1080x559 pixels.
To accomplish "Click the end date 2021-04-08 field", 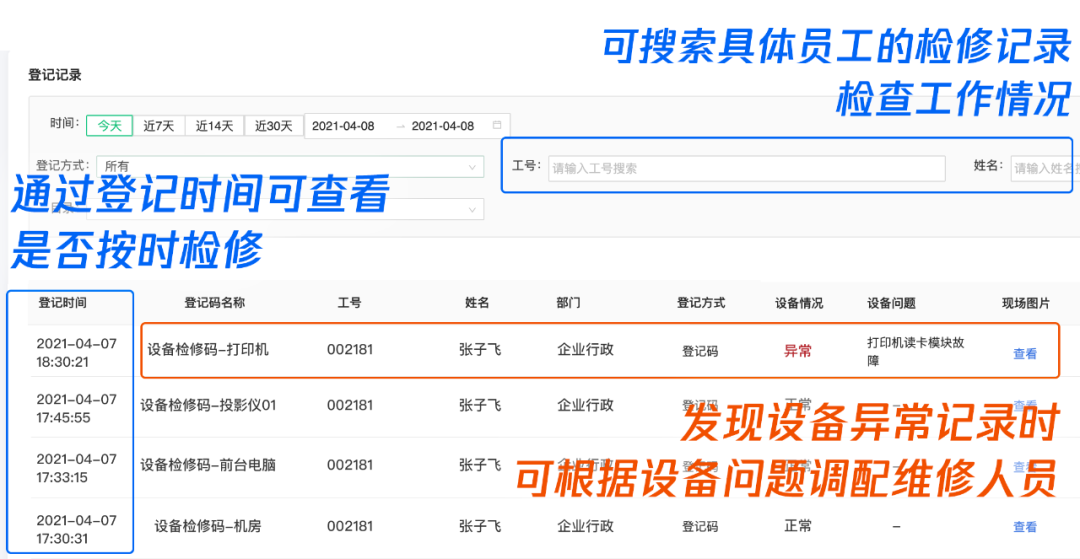I will pyautogui.click(x=443, y=126).
